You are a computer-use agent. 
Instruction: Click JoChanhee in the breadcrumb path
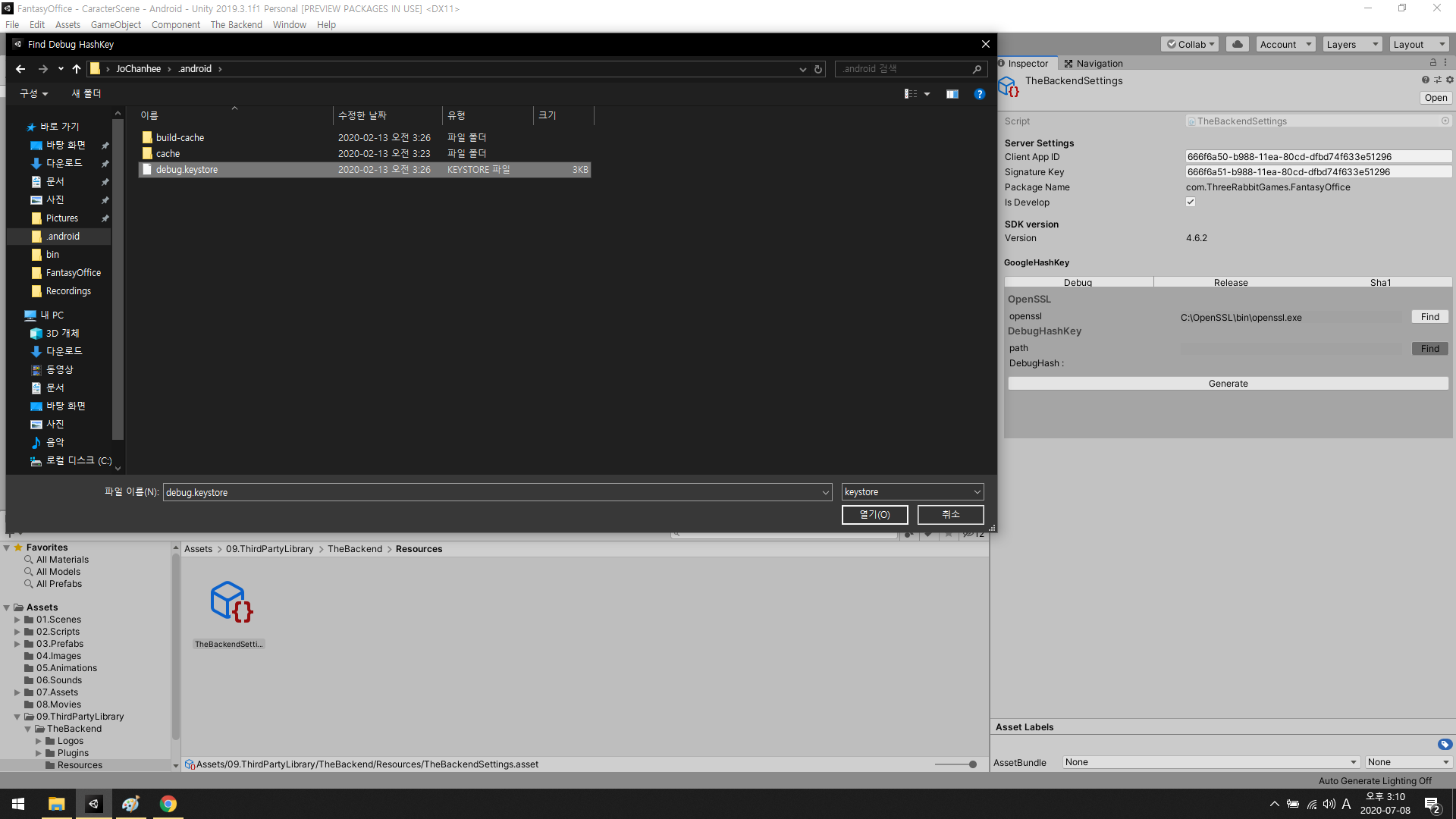[138, 69]
